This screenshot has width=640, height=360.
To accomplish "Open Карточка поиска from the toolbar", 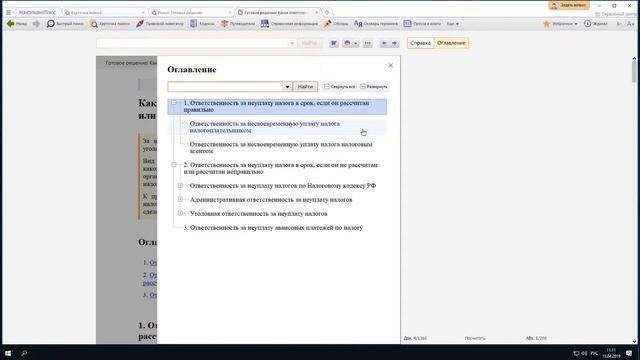I will tap(110, 24).
